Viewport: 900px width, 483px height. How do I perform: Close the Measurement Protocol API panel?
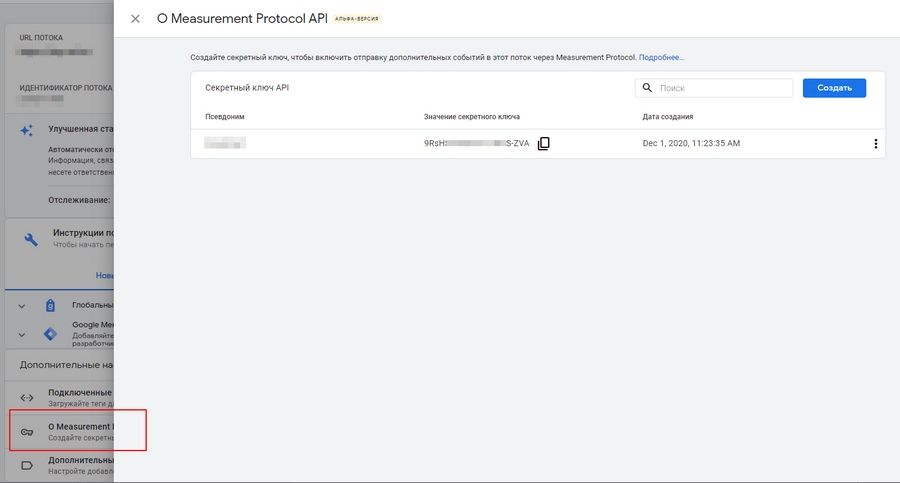point(135,19)
